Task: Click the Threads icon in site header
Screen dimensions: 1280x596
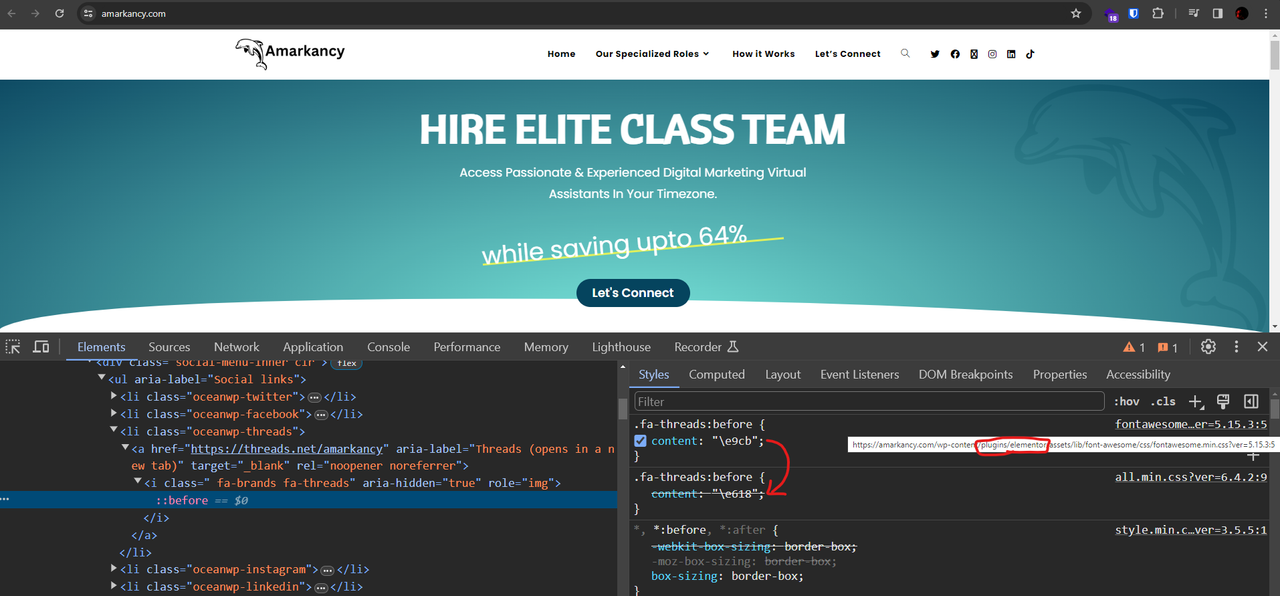Action: click(x=974, y=54)
